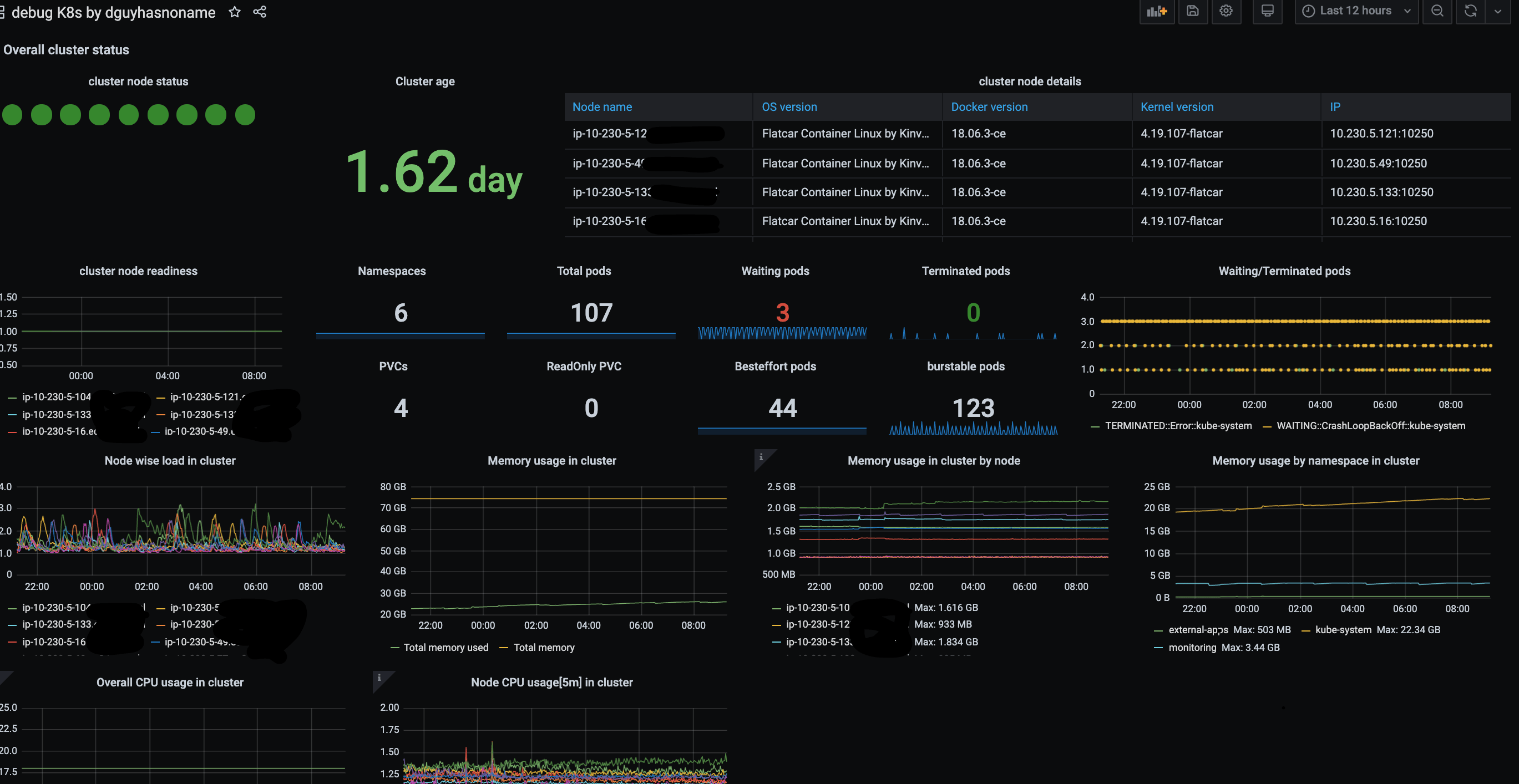The height and width of the screenshot is (784, 1519).
Task: Open the PVCs stat panel title
Action: click(x=393, y=366)
